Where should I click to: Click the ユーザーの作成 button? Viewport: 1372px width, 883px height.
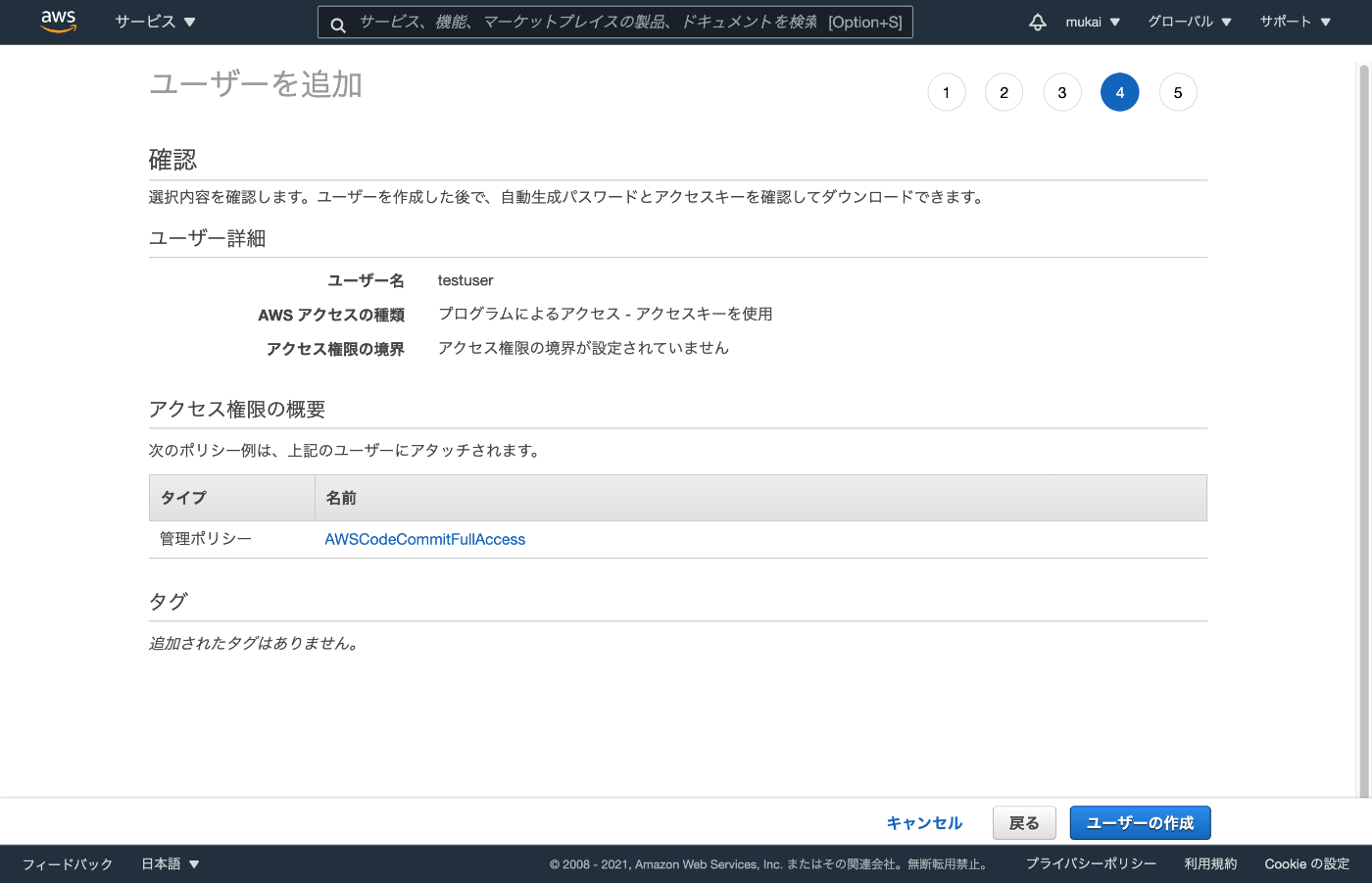[1141, 823]
